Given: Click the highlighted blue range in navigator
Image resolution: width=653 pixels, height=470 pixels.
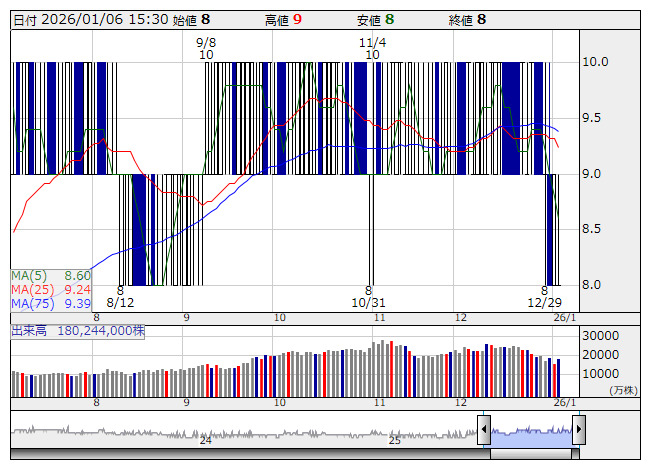Looking at the screenshot, I should [x=531, y=431].
